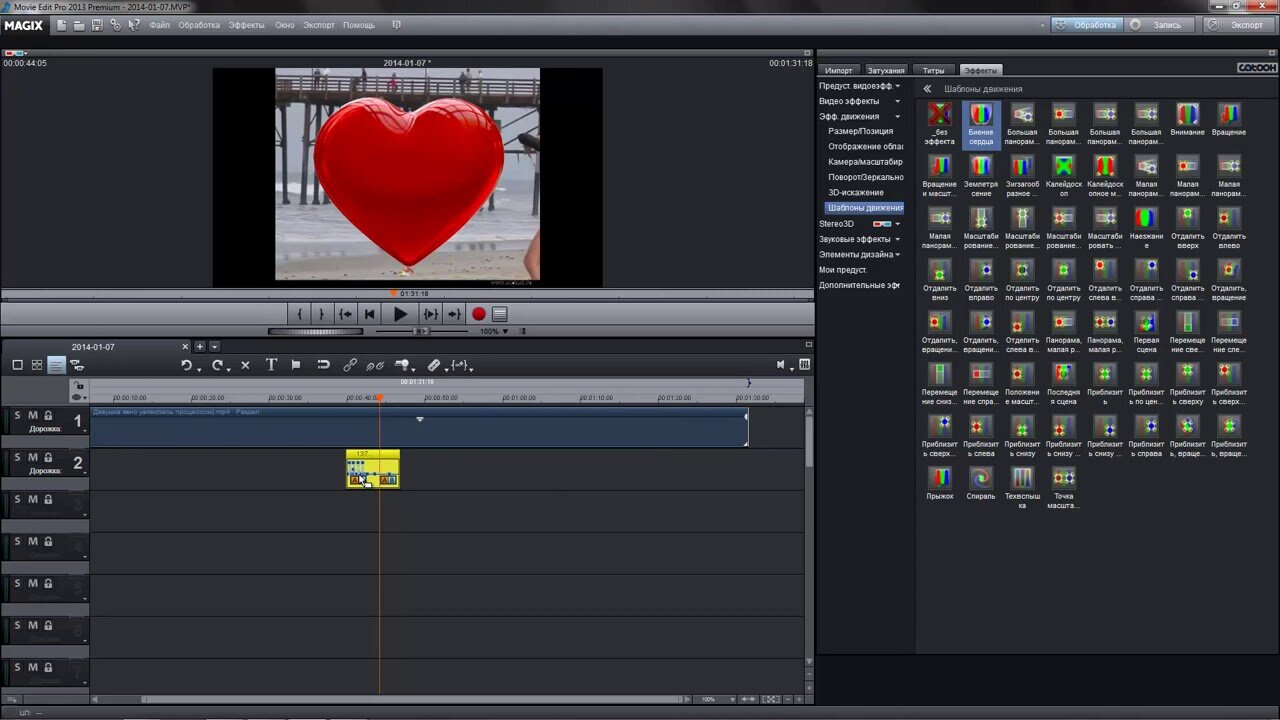Viewport: 1280px width, 720px height.
Task: Click the red Record button
Action: click(479, 314)
